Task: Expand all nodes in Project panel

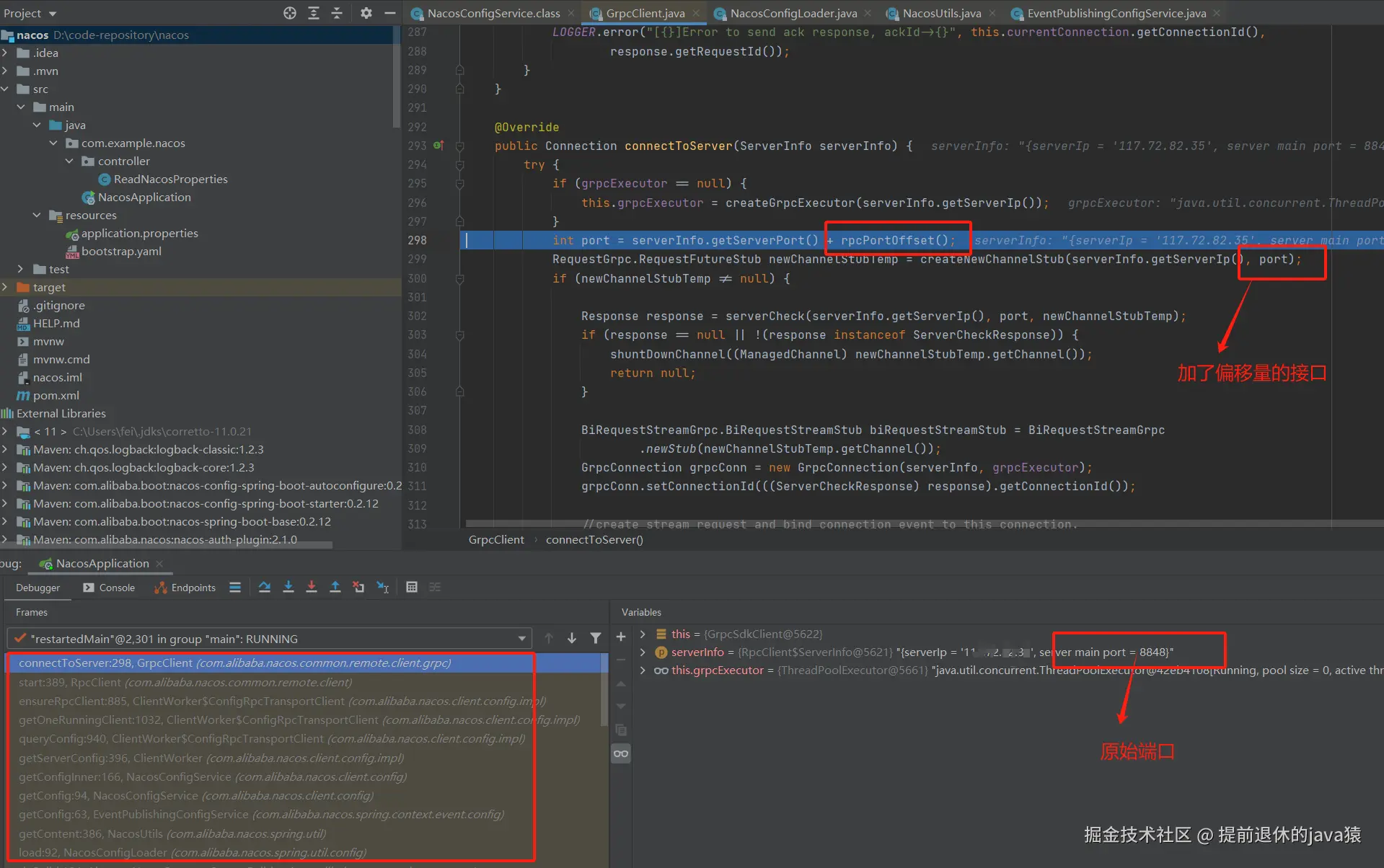Action: [314, 13]
